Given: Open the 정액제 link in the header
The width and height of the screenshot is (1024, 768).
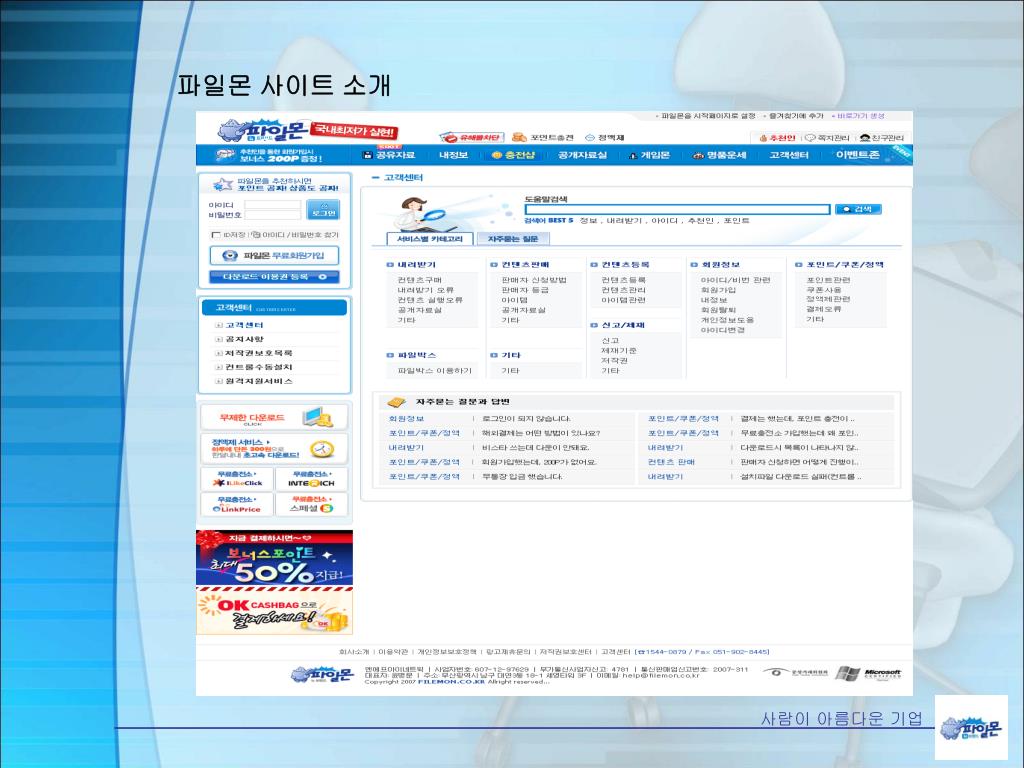Looking at the screenshot, I should coord(605,137).
